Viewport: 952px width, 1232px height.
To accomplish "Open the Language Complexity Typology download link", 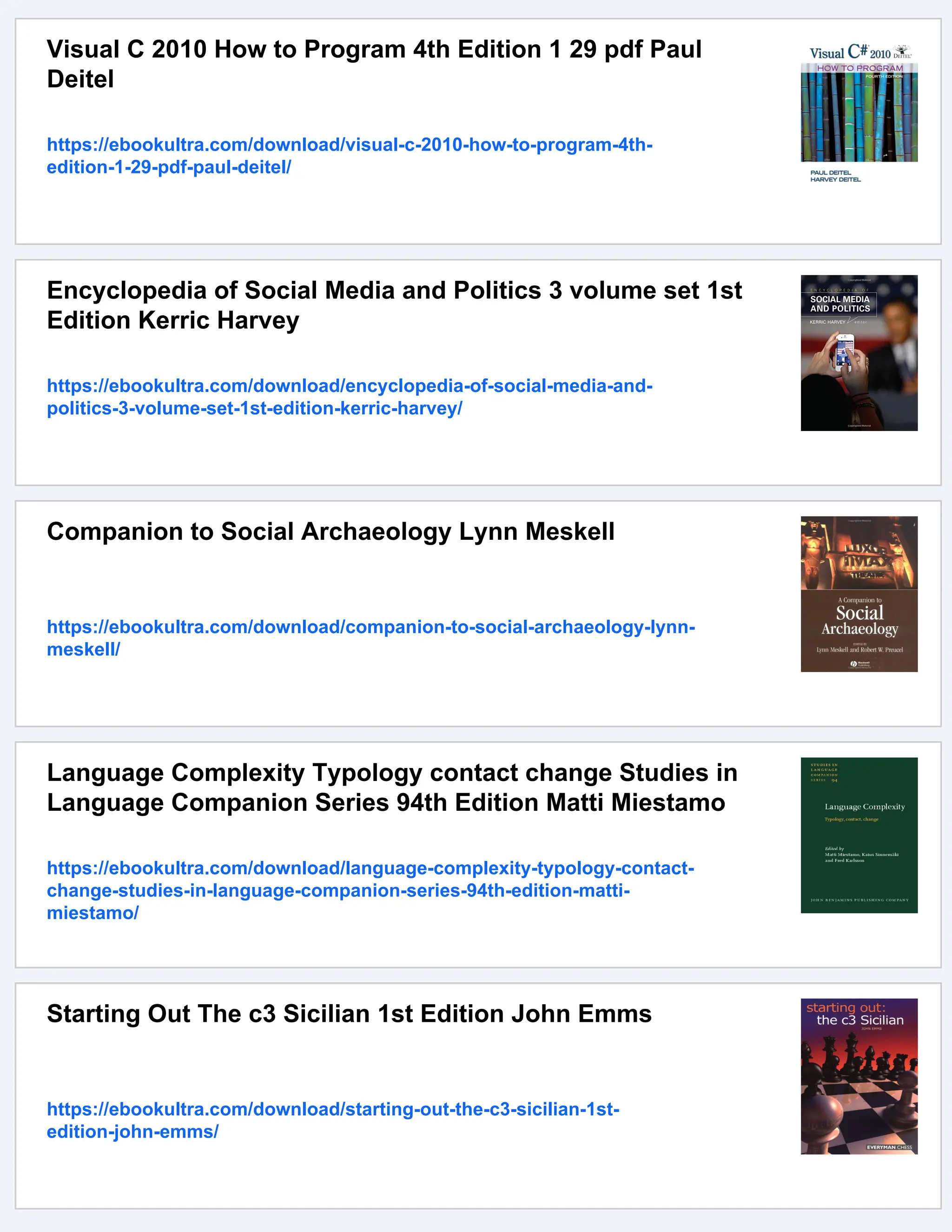I will (x=370, y=890).
